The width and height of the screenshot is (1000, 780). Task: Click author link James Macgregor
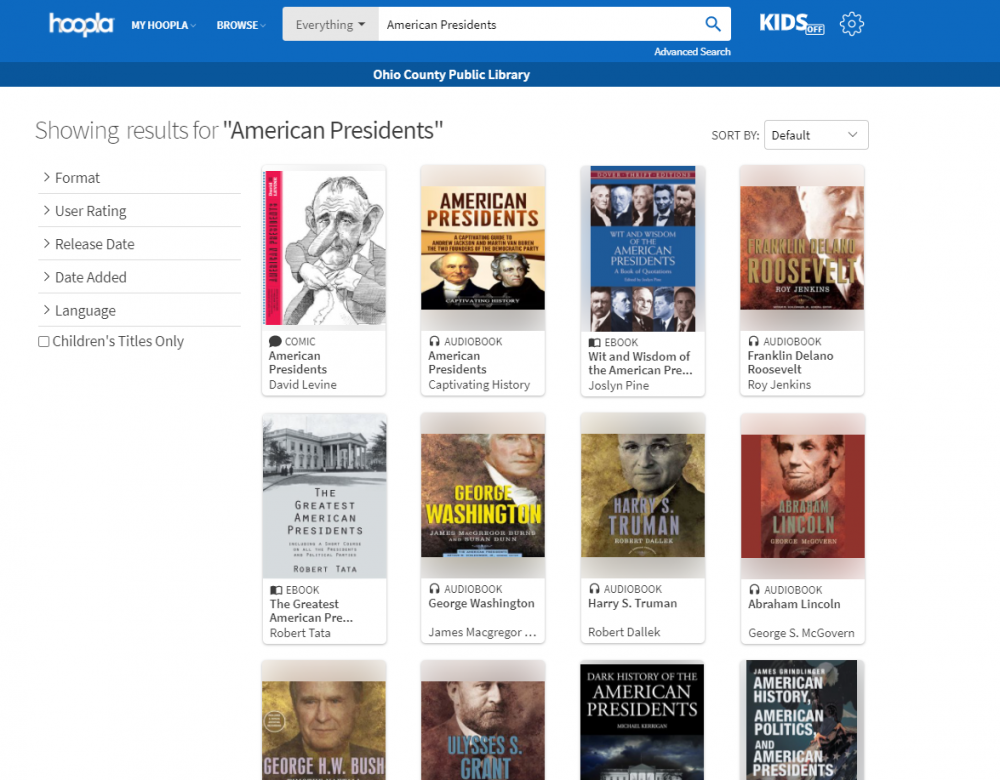coord(482,632)
